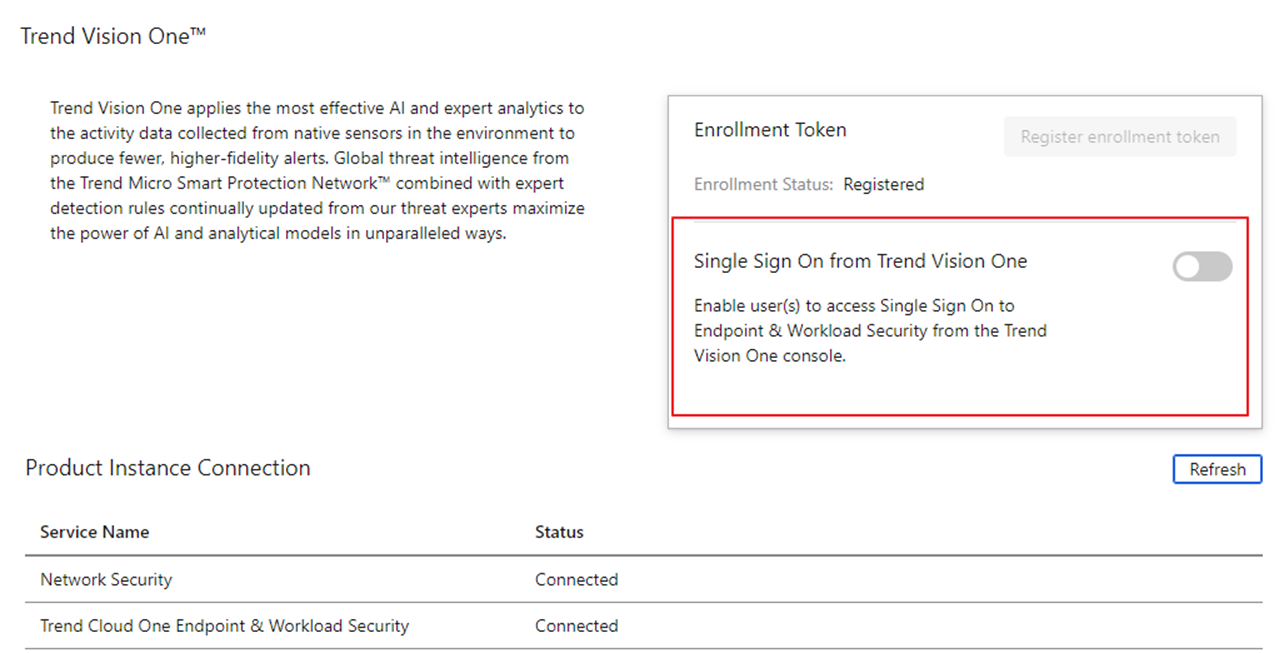
Task: Click the Trend Vision One description paragraph
Action: coord(317,171)
